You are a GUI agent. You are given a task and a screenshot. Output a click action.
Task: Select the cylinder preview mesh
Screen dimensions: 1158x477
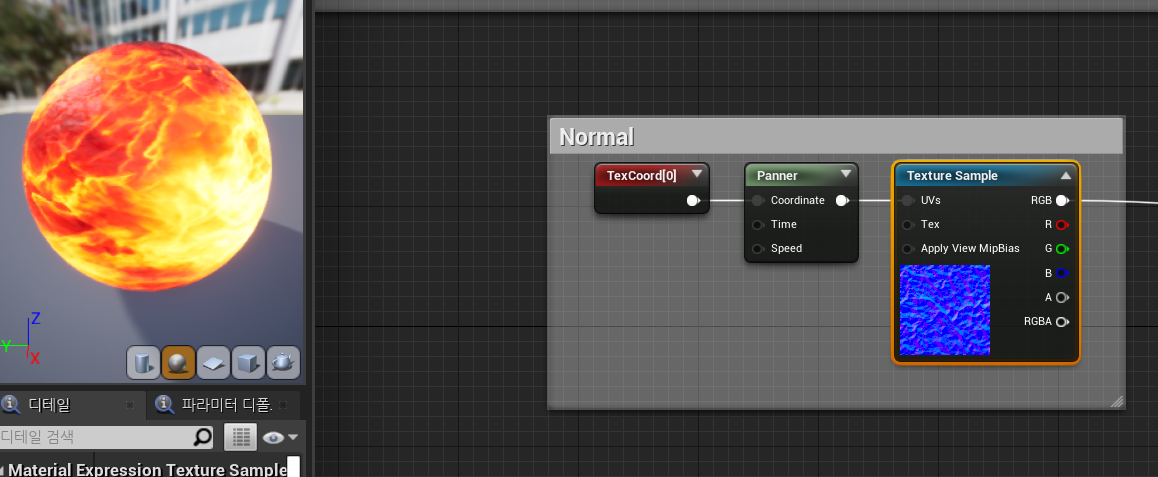[143, 363]
